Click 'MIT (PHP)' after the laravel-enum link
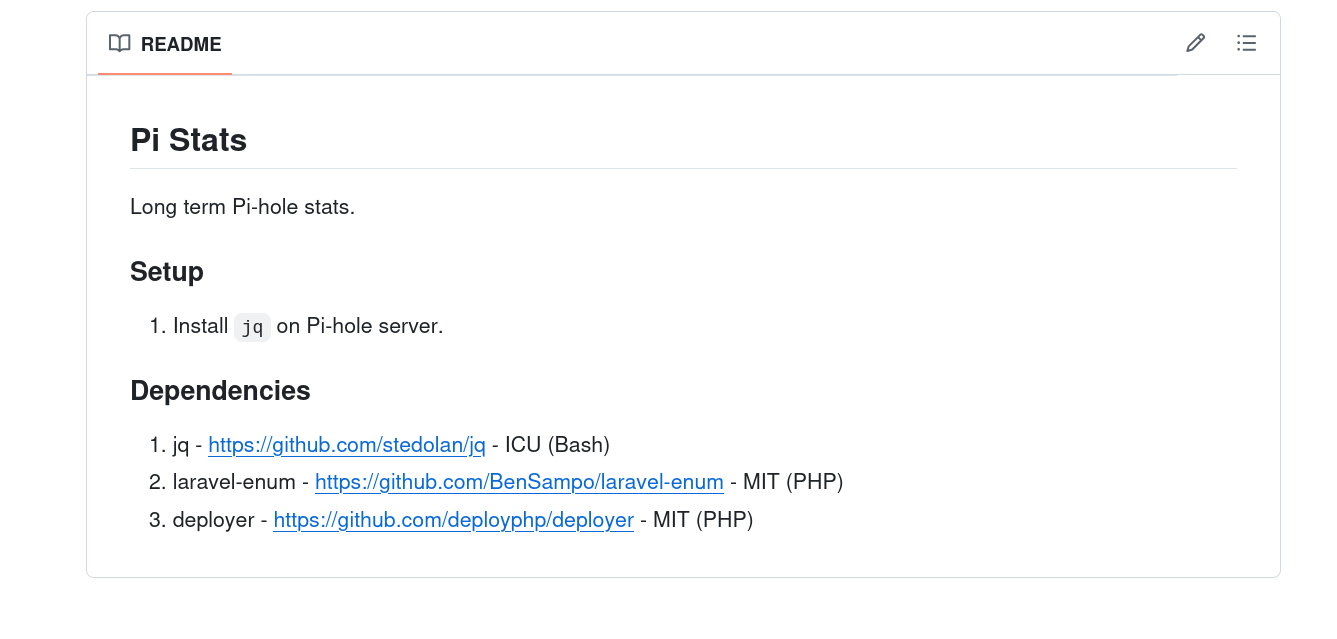The image size is (1337, 639). [x=793, y=482]
